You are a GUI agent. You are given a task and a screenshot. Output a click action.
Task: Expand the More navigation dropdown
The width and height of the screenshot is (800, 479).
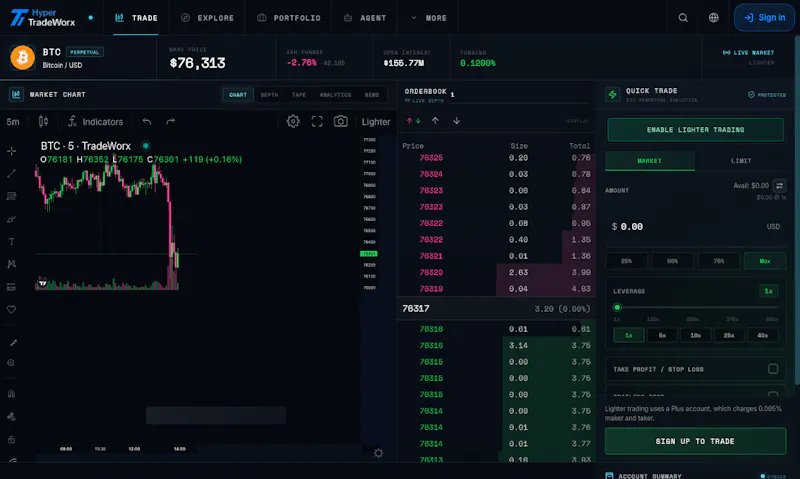(429, 18)
